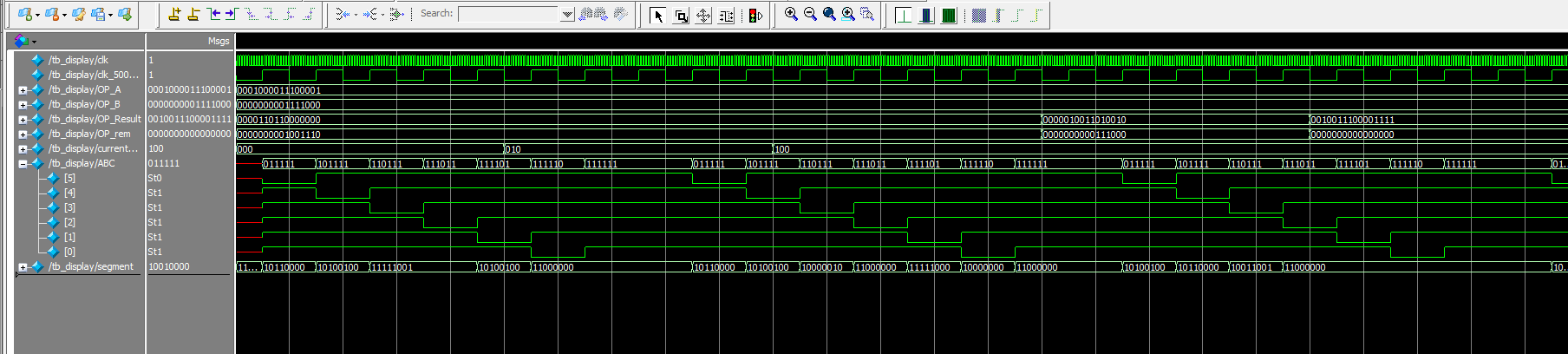
Task: Click the yellow-edge hatched wave step icon
Action: pos(998,15)
